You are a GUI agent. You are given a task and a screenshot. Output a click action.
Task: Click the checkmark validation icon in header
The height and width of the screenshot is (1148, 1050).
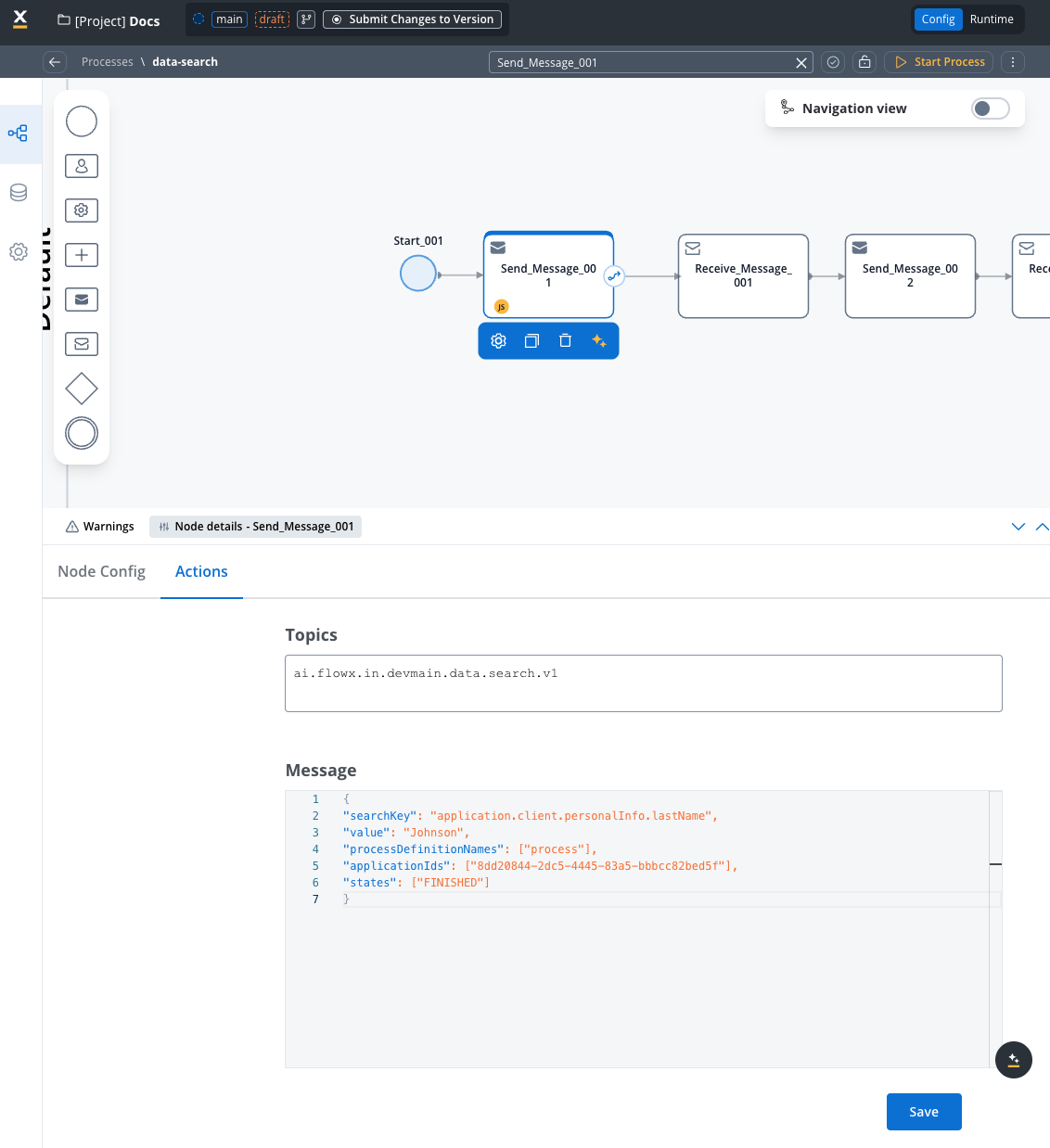point(833,62)
